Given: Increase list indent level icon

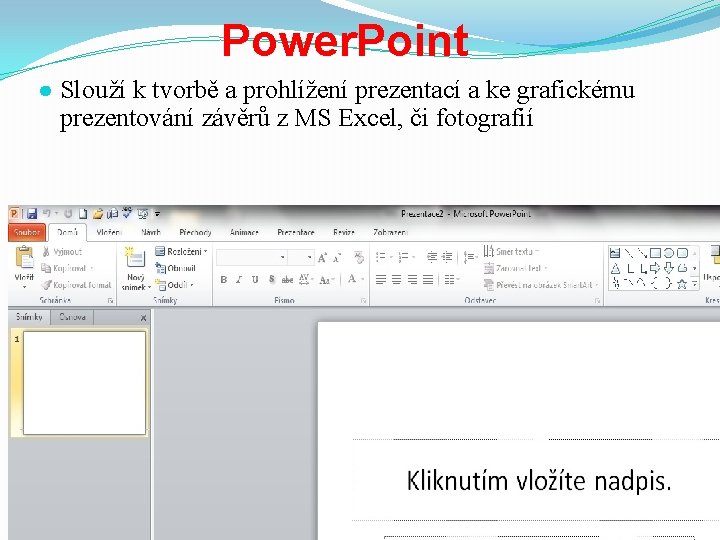Looking at the screenshot, I should 447,257.
